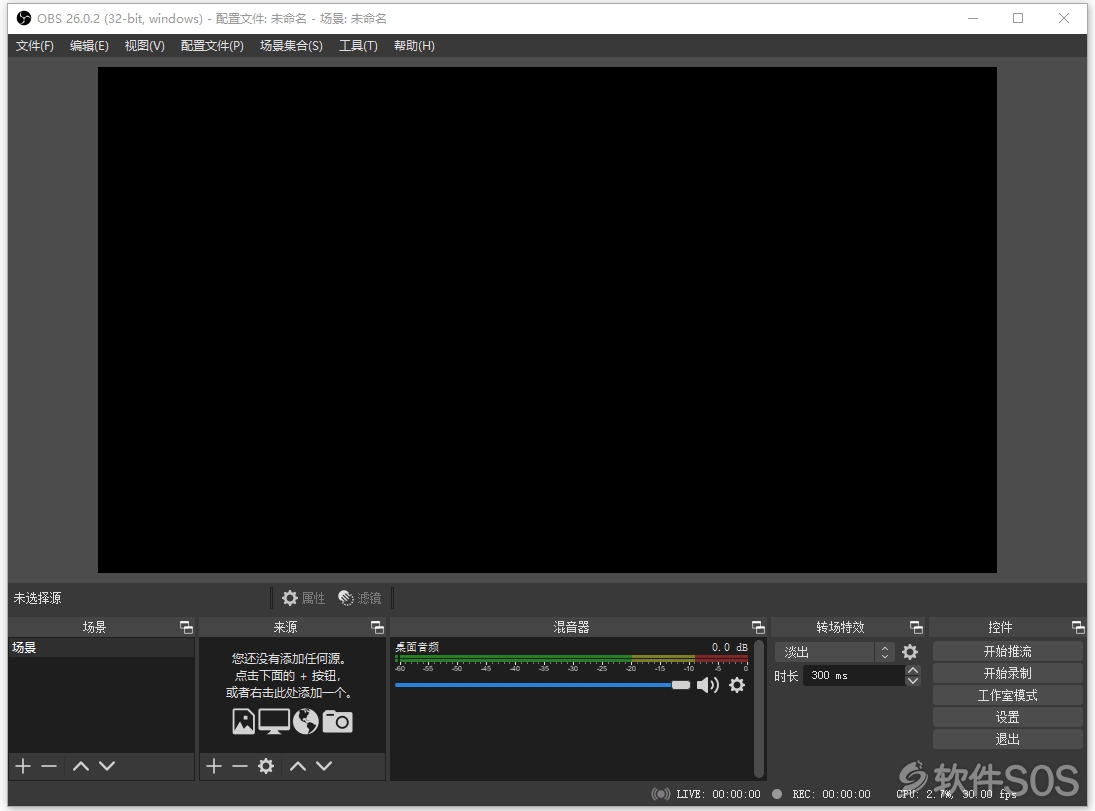Decrease 时长 duration with down arrow
The width and height of the screenshot is (1095, 811).
[913, 681]
